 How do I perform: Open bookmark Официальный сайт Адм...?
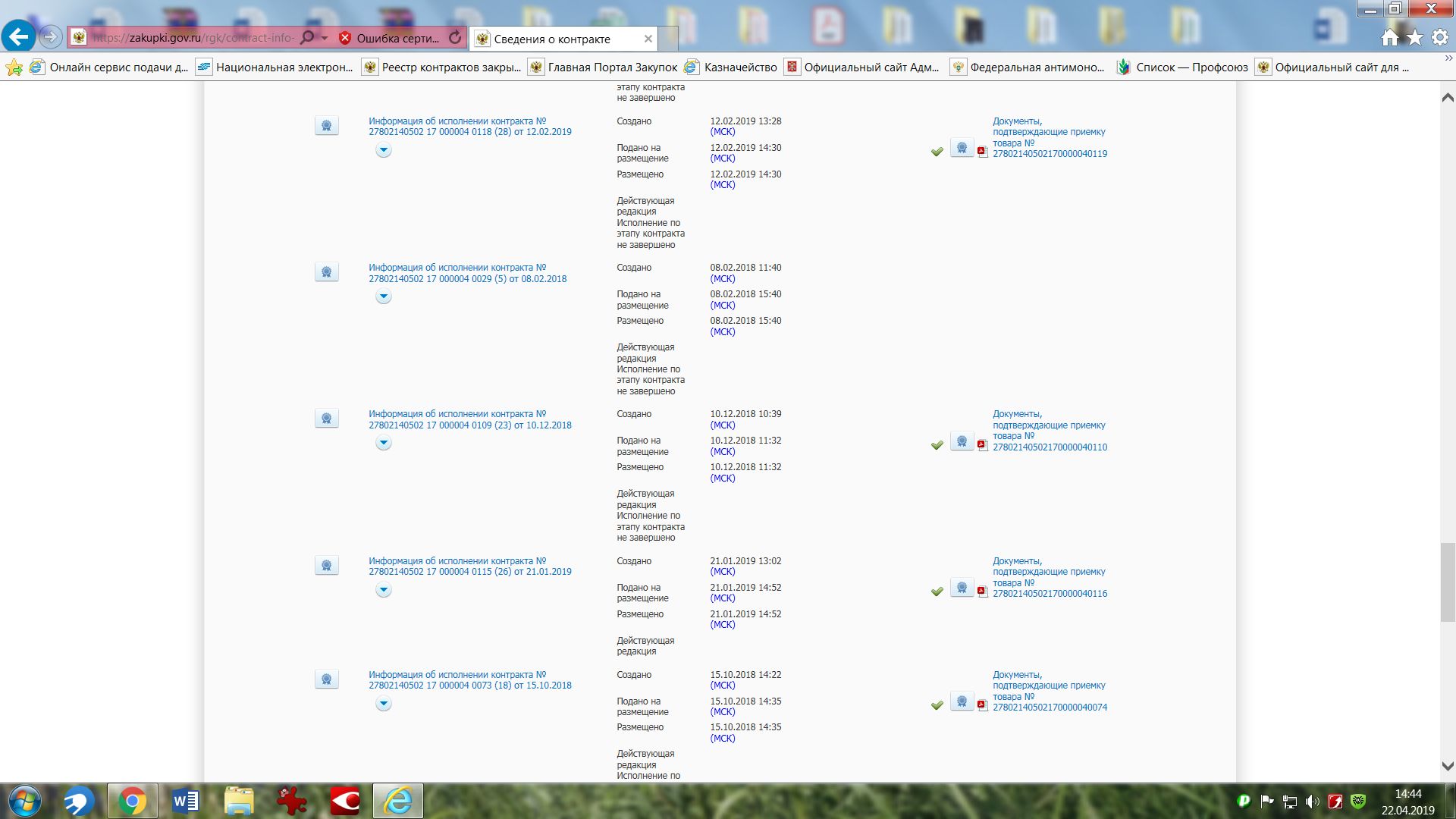(862, 67)
